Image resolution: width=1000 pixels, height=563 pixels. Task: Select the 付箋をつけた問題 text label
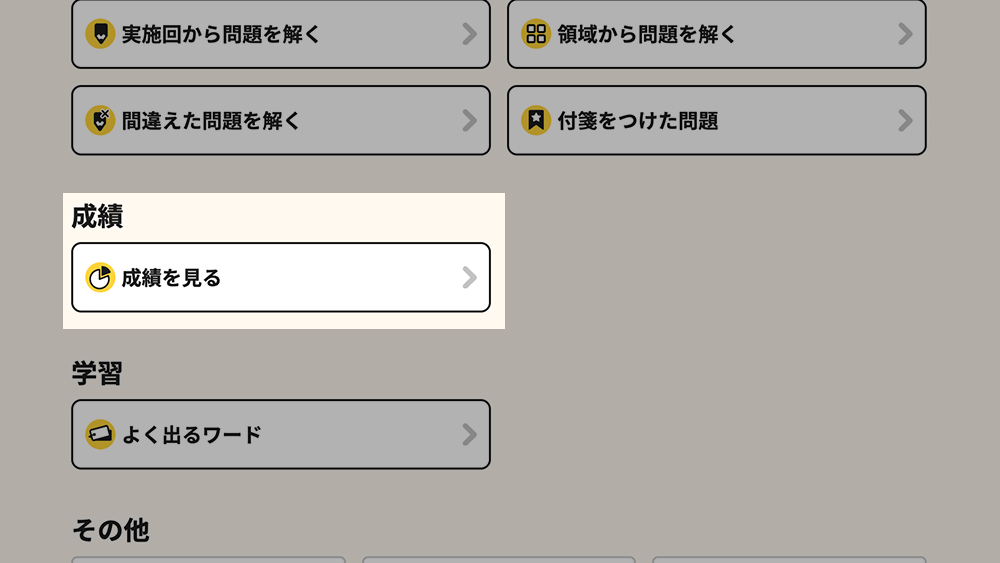(638, 122)
